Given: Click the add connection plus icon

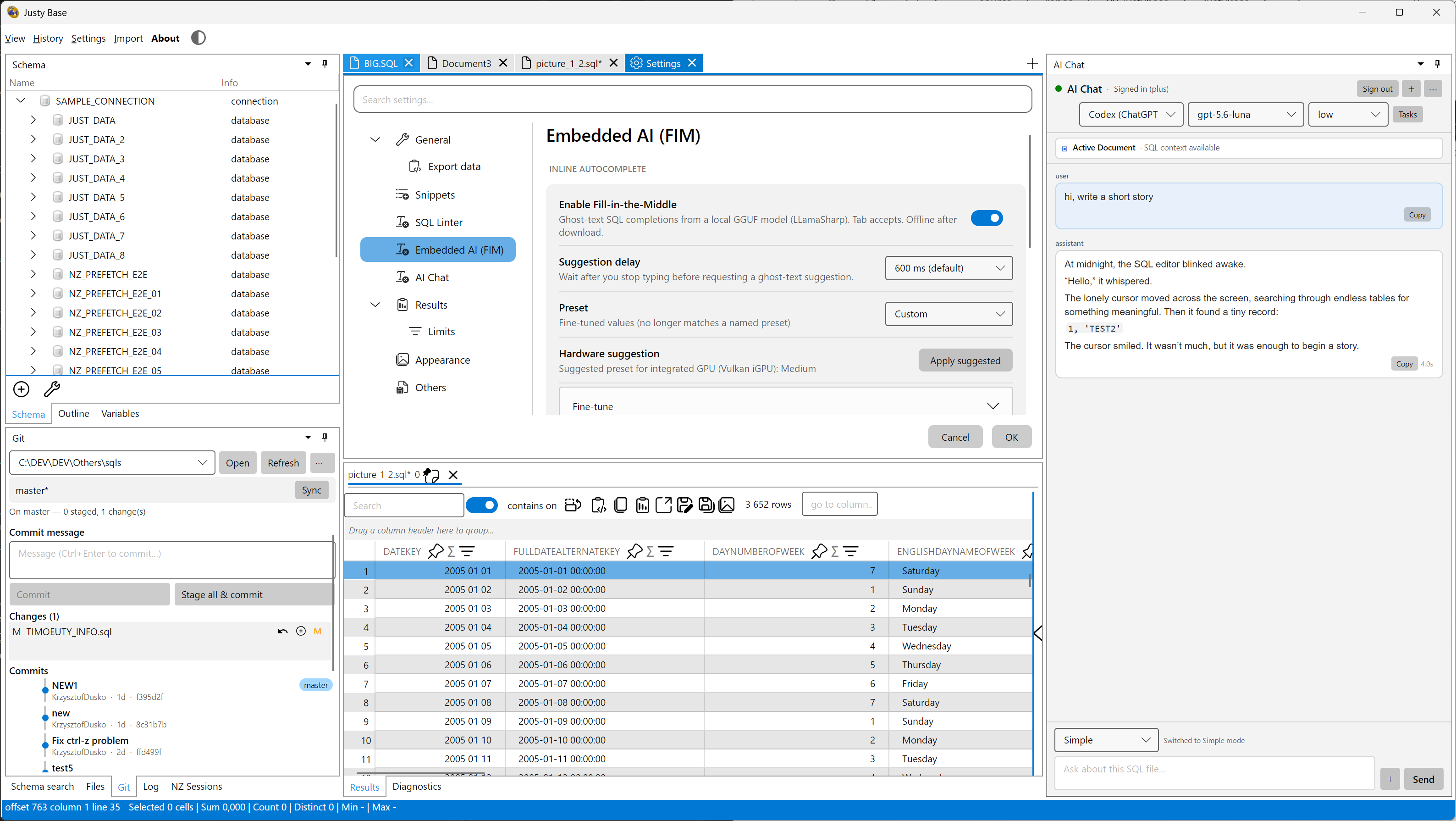Looking at the screenshot, I should 22,389.
